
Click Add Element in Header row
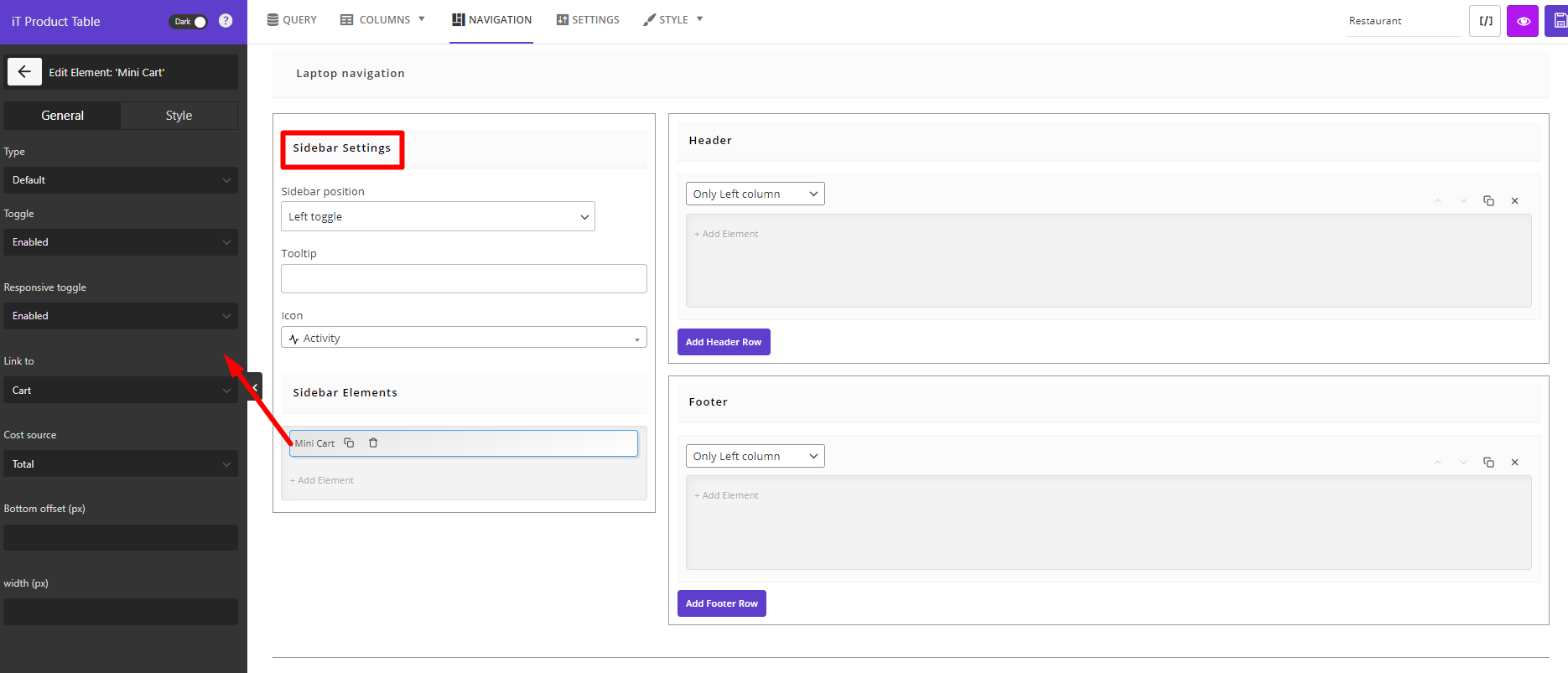click(x=726, y=234)
